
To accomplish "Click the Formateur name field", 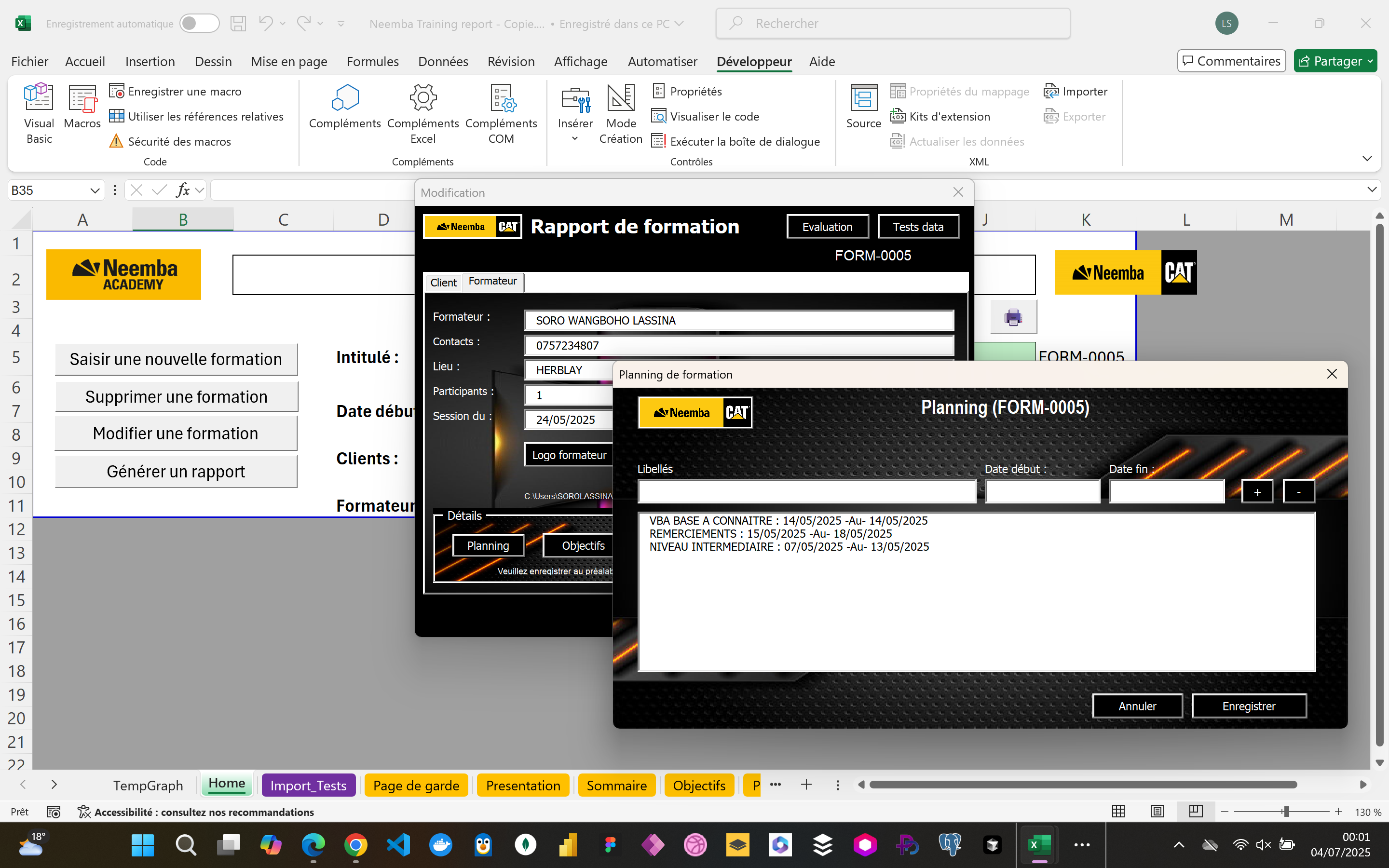I will tap(739, 320).
